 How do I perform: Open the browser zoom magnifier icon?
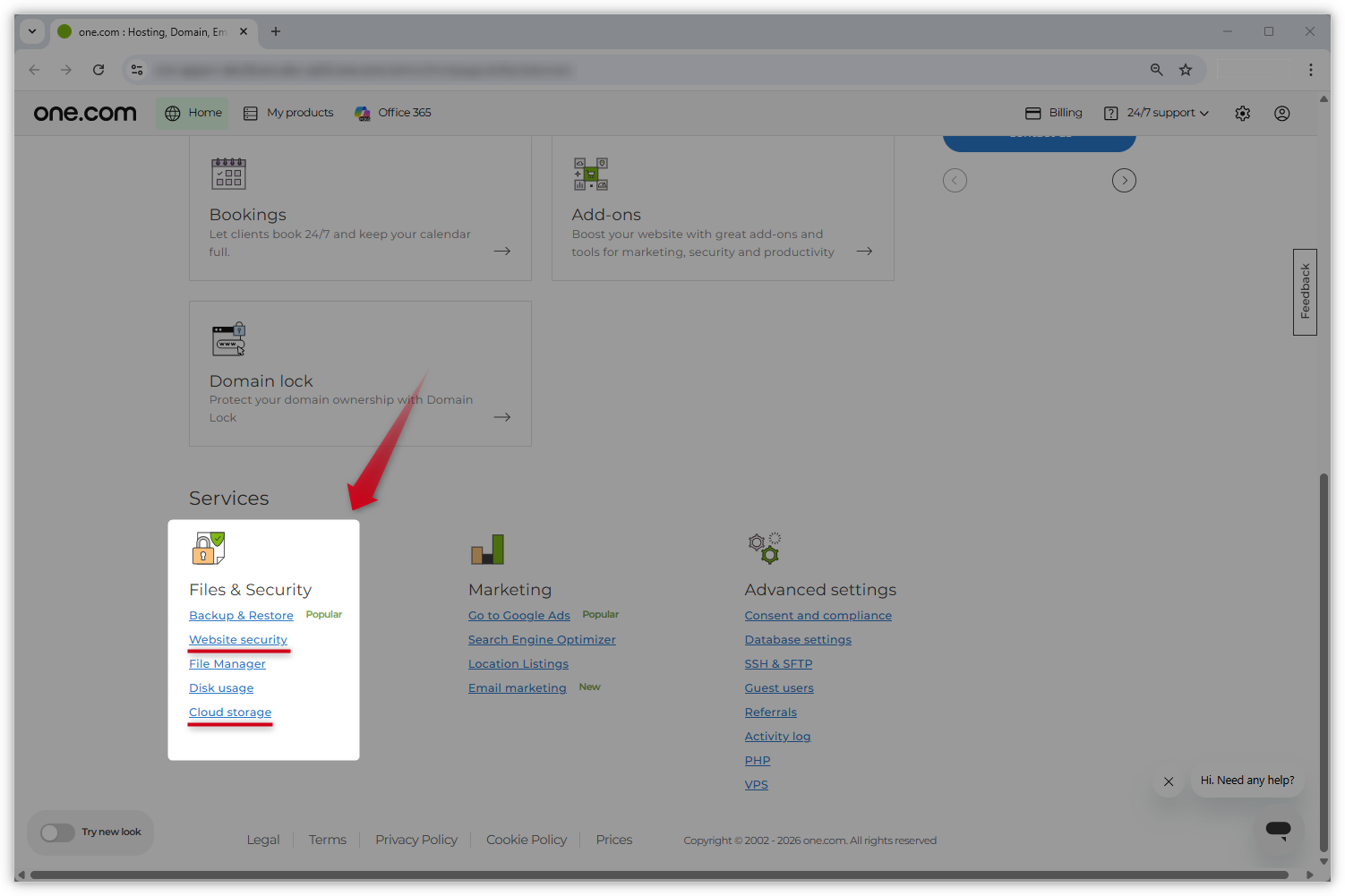[x=1156, y=70]
